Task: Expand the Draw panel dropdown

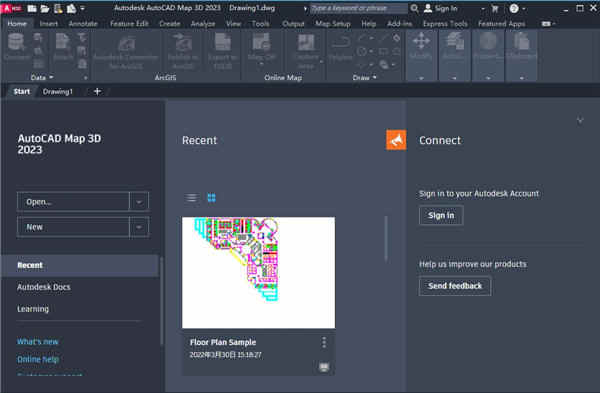Action: [x=374, y=77]
